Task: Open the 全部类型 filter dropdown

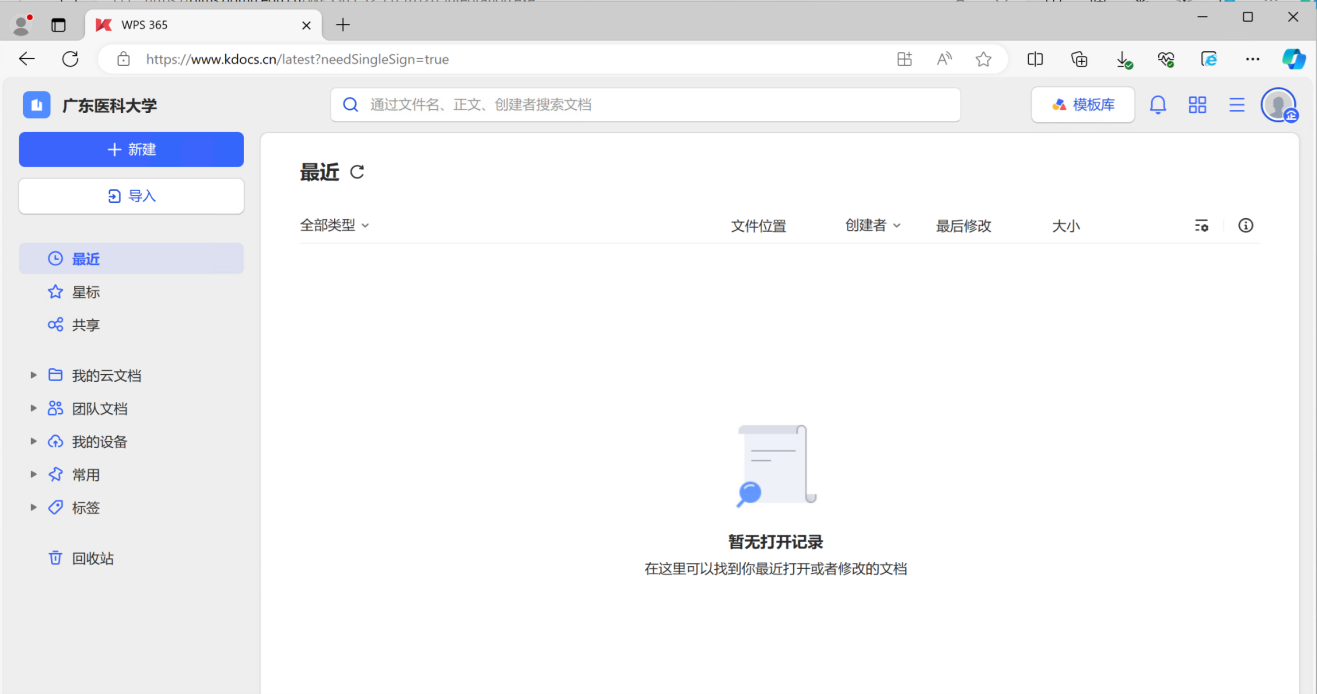Action: 335,226
